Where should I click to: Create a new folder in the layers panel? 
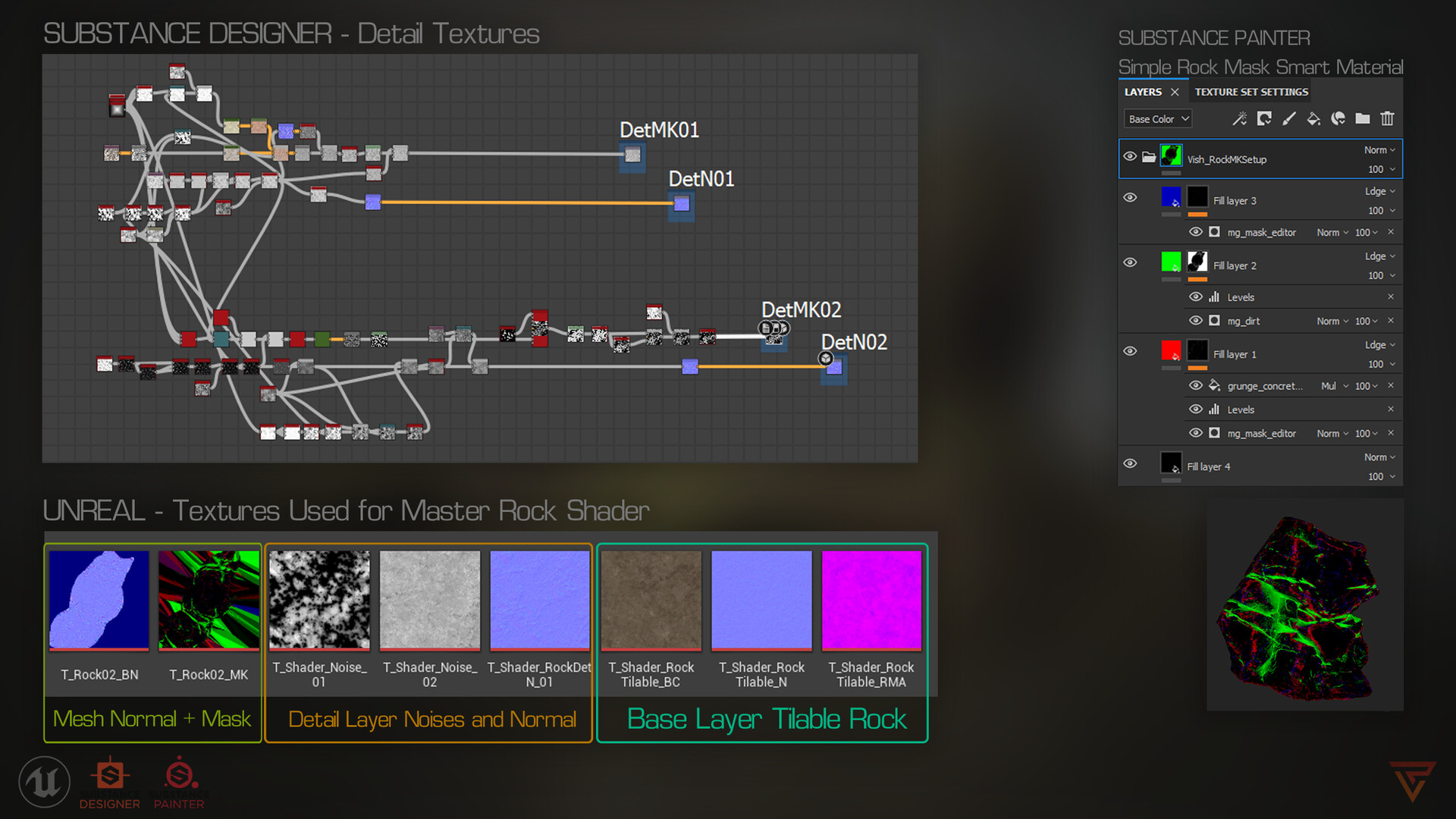coord(1363,118)
